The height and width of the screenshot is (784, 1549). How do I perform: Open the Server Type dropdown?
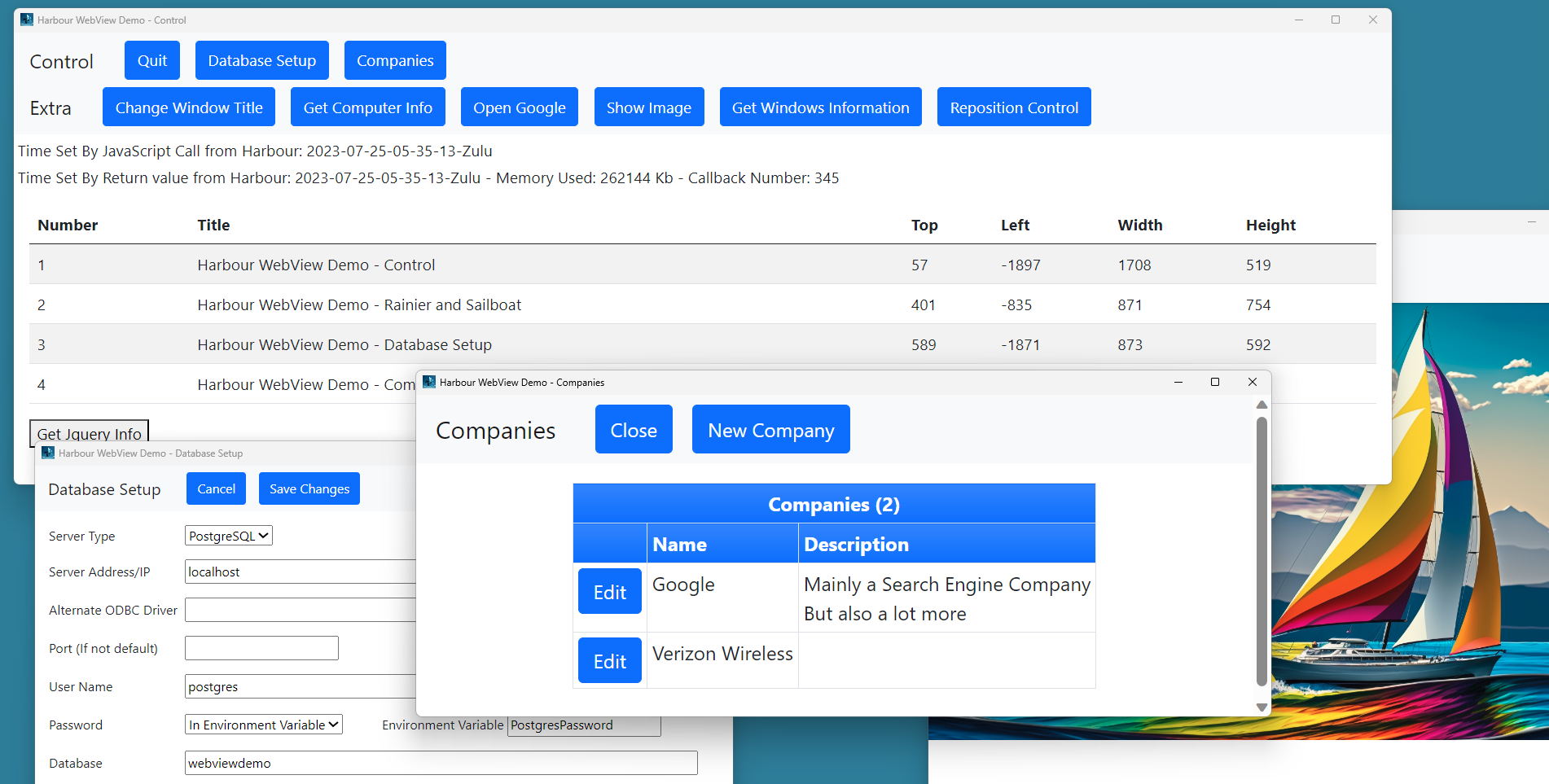pos(228,536)
